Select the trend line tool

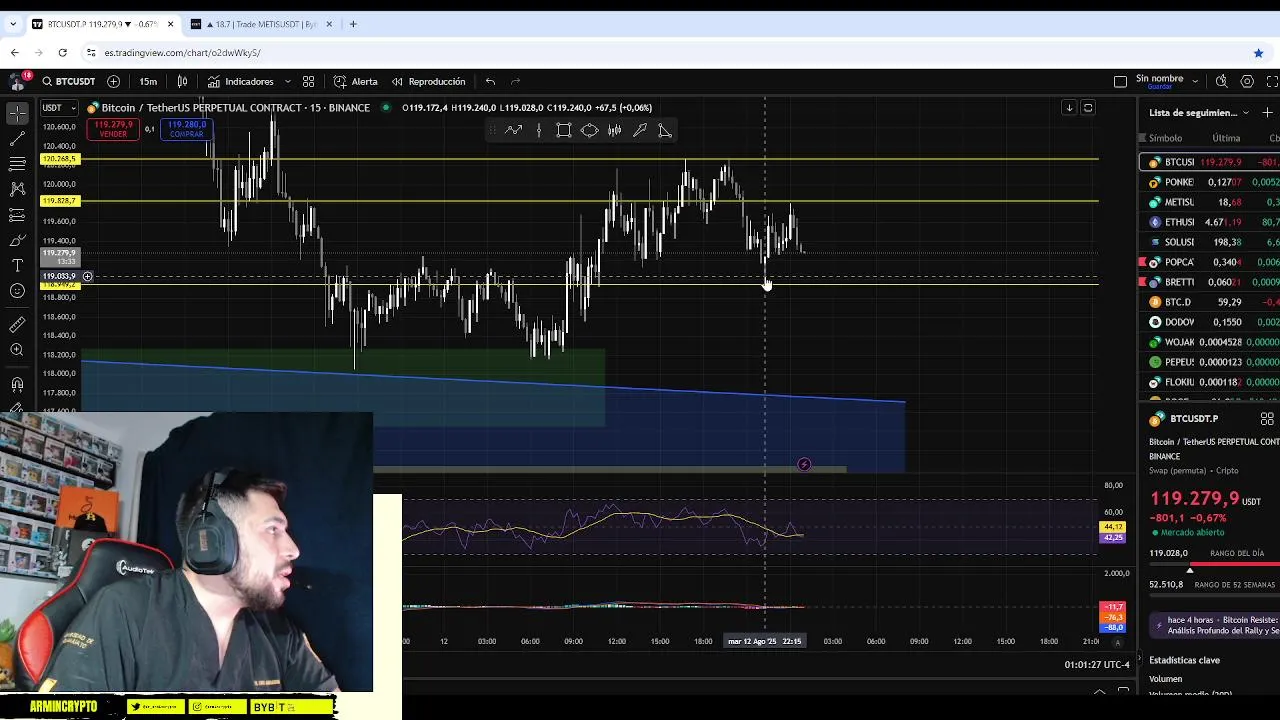point(17,138)
